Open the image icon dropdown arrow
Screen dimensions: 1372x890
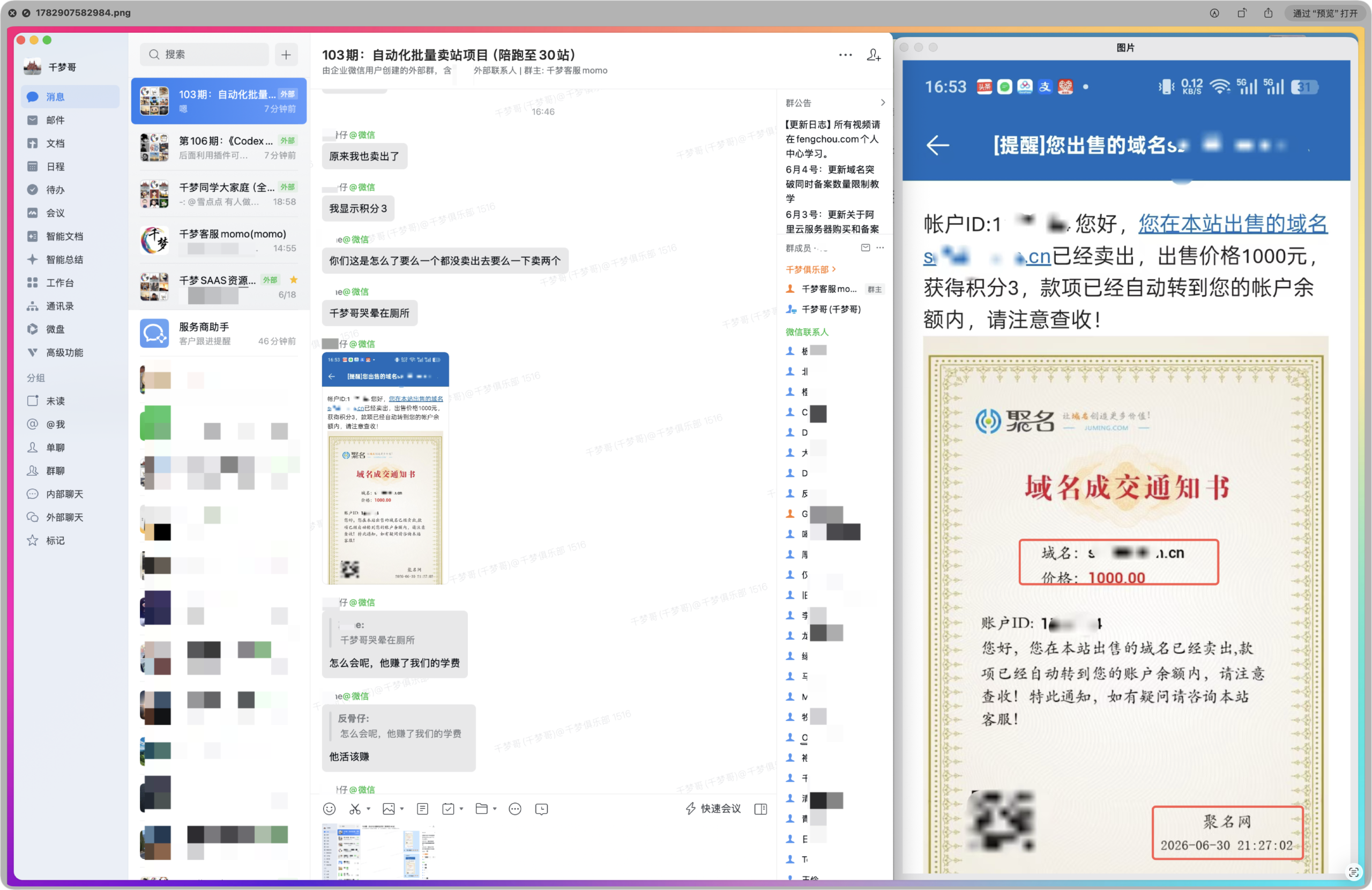click(x=402, y=809)
